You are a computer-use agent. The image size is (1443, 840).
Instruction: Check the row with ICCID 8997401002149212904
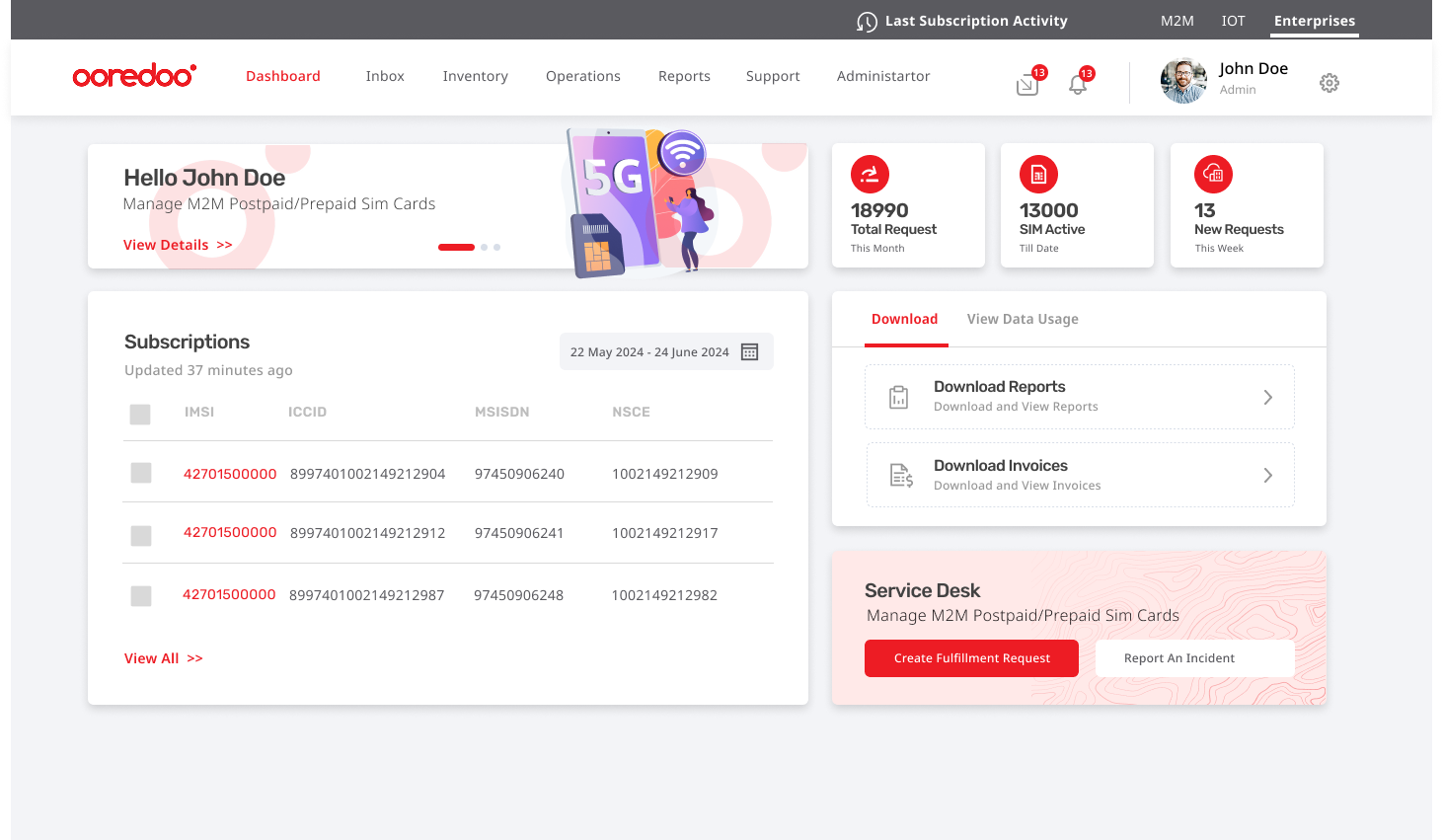click(141, 473)
